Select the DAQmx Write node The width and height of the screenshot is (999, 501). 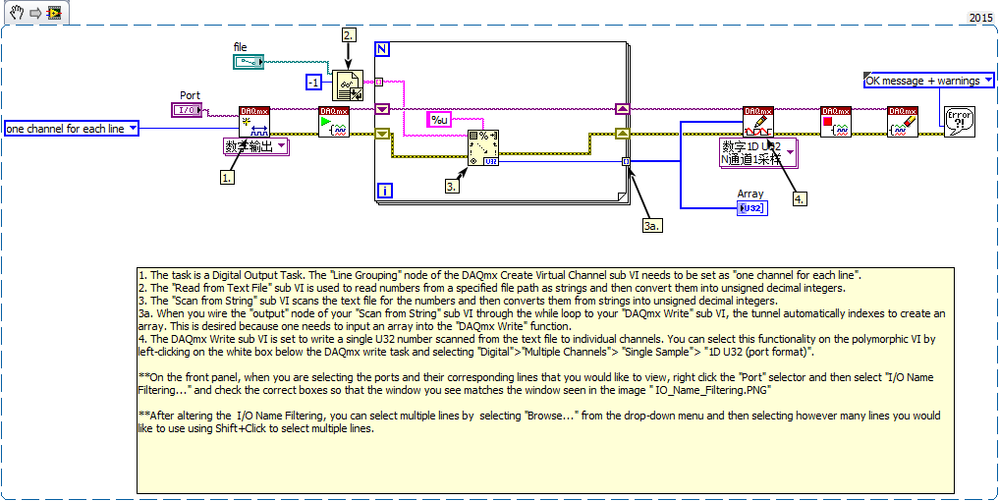pyautogui.click(x=758, y=122)
